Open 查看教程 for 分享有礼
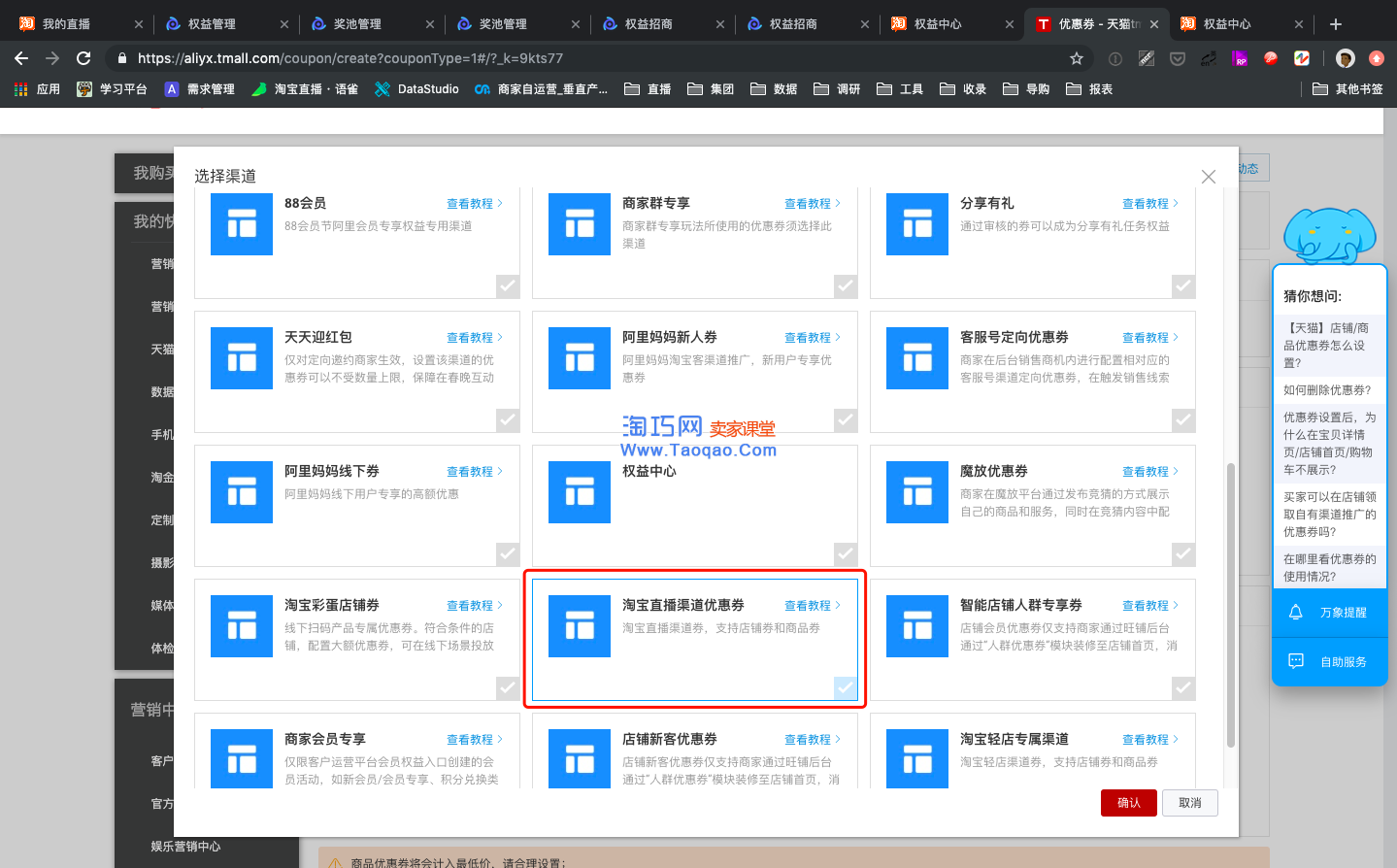The width and height of the screenshot is (1397, 868). pos(1150,204)
